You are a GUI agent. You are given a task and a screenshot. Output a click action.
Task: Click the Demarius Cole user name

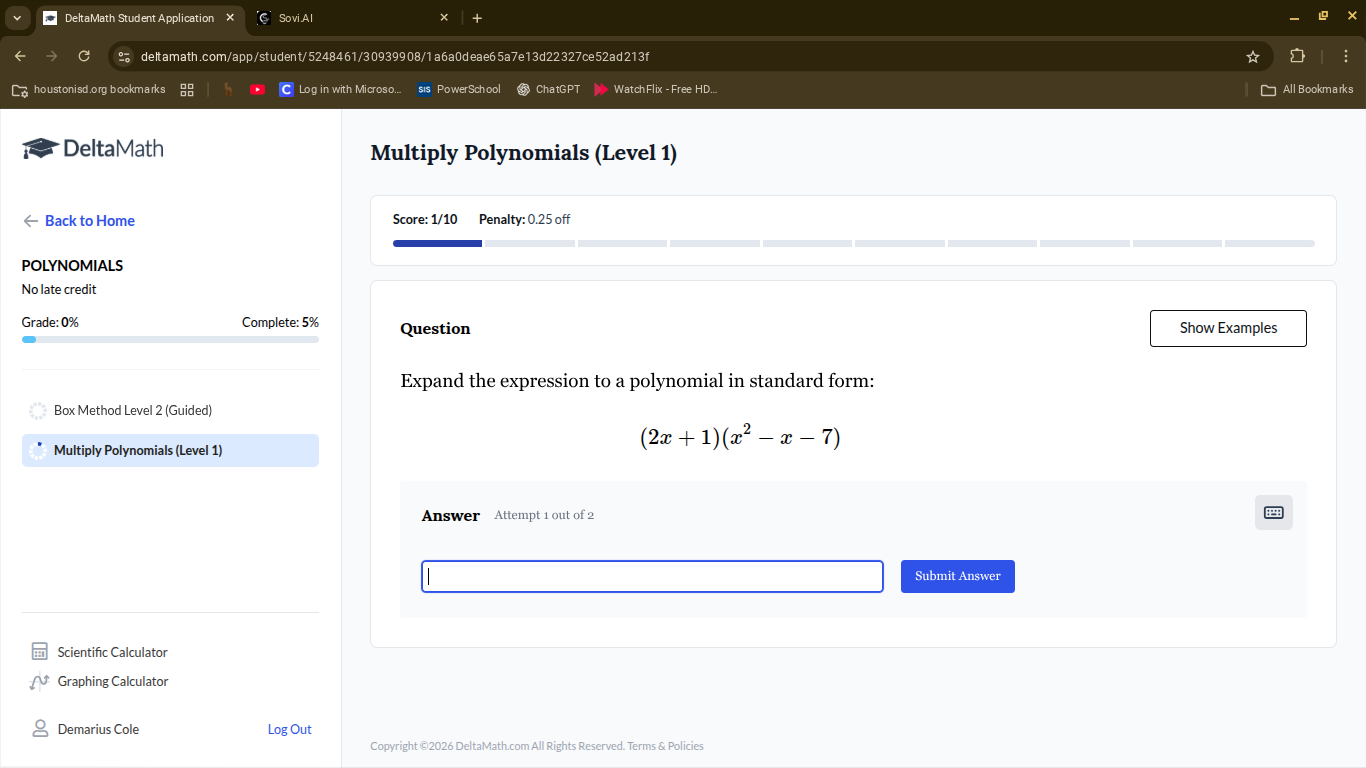click(x=98, y=729)
